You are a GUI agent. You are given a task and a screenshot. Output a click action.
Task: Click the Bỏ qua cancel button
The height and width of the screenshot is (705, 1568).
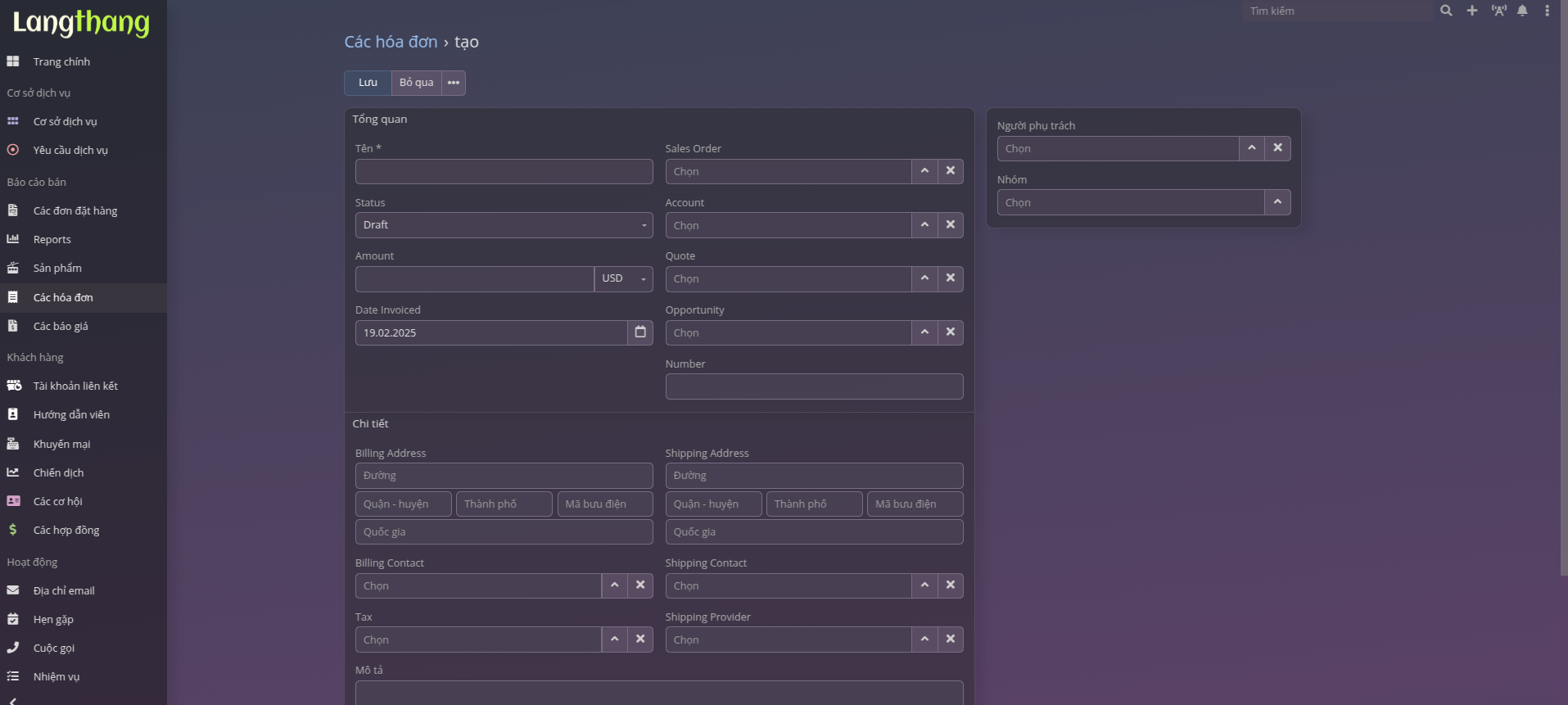coord(416,83)
